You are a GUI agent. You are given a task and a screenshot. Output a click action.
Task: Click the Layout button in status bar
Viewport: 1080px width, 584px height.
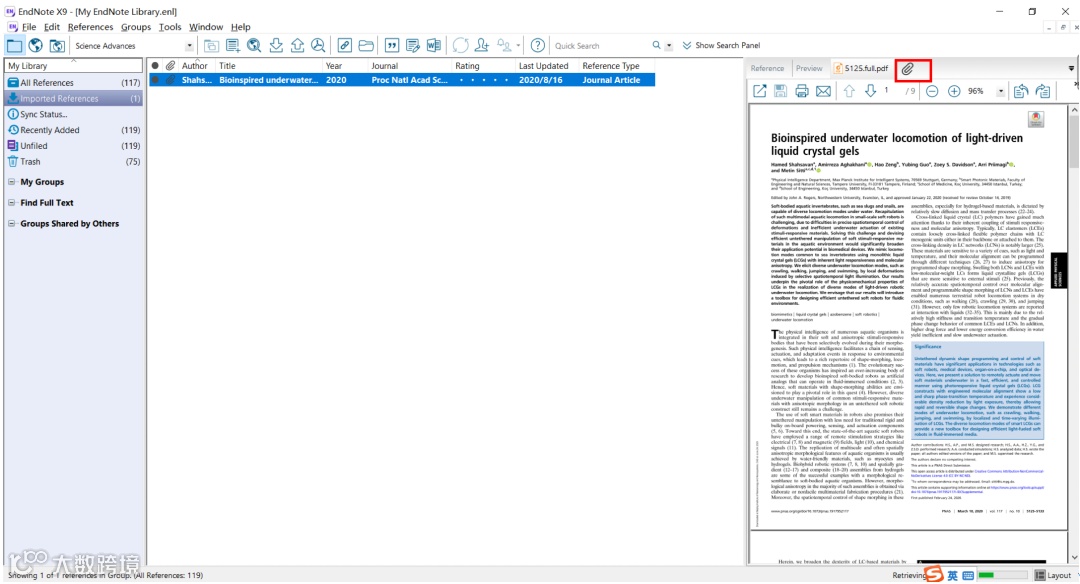point(1054,575)
